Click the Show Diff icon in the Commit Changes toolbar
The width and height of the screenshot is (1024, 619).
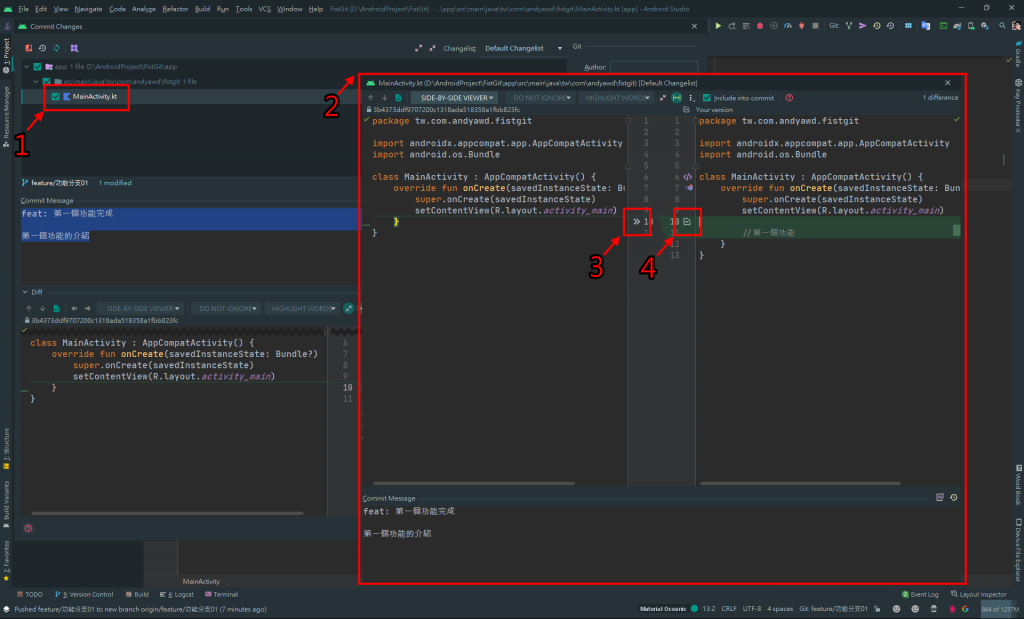pos(29,48)
